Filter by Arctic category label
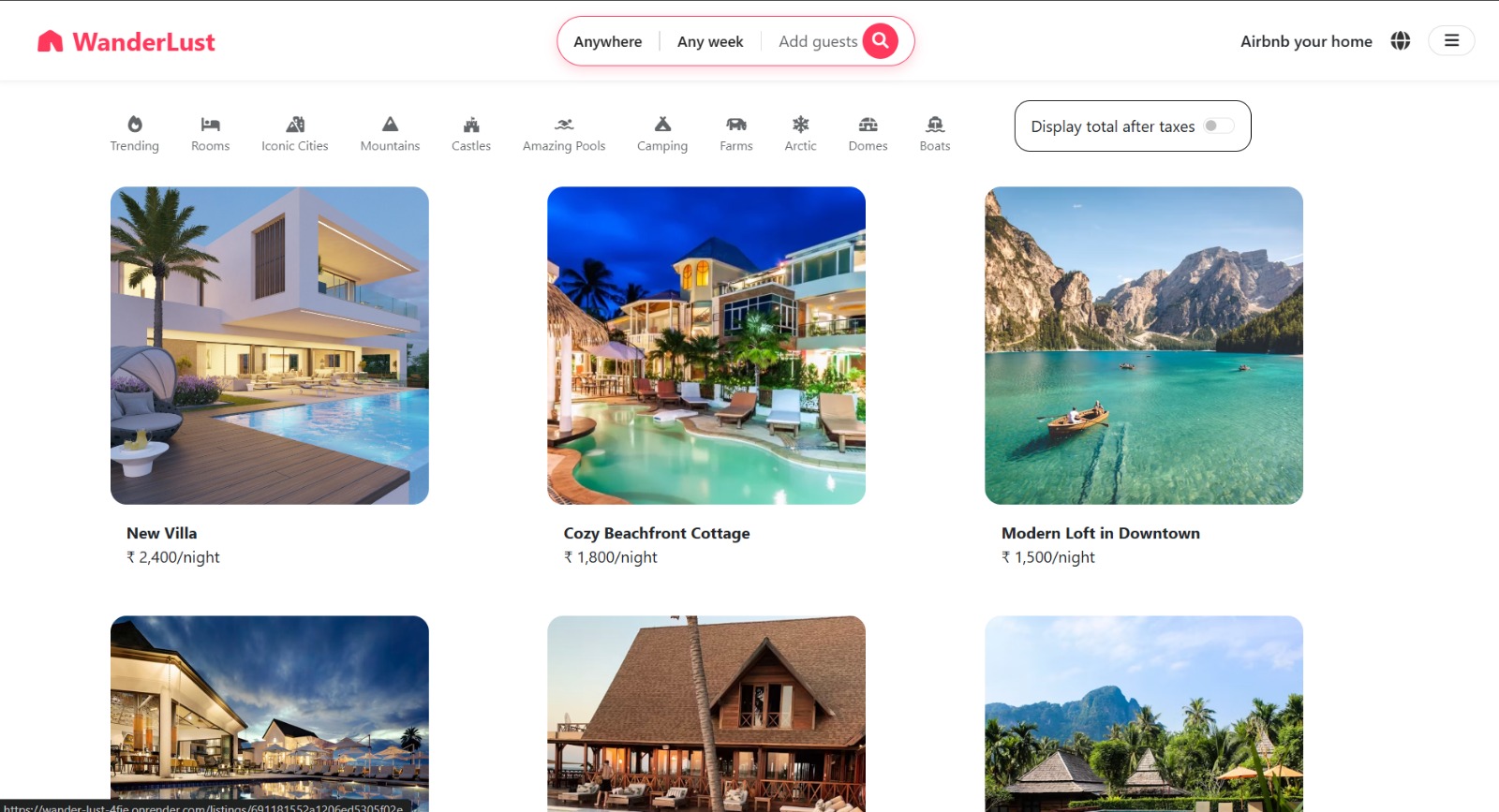Image resolution: width=1499 pixels, height=812 pixels. (x=801, y=146)
